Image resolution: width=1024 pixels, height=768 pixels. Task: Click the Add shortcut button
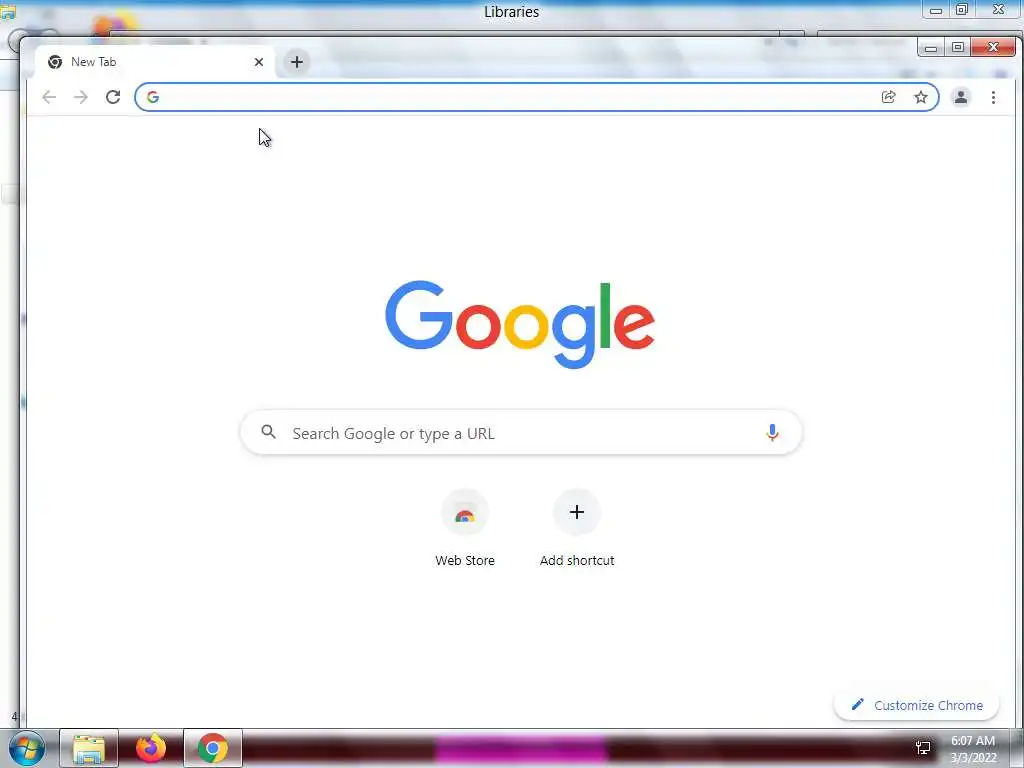[x=577, y=528]
